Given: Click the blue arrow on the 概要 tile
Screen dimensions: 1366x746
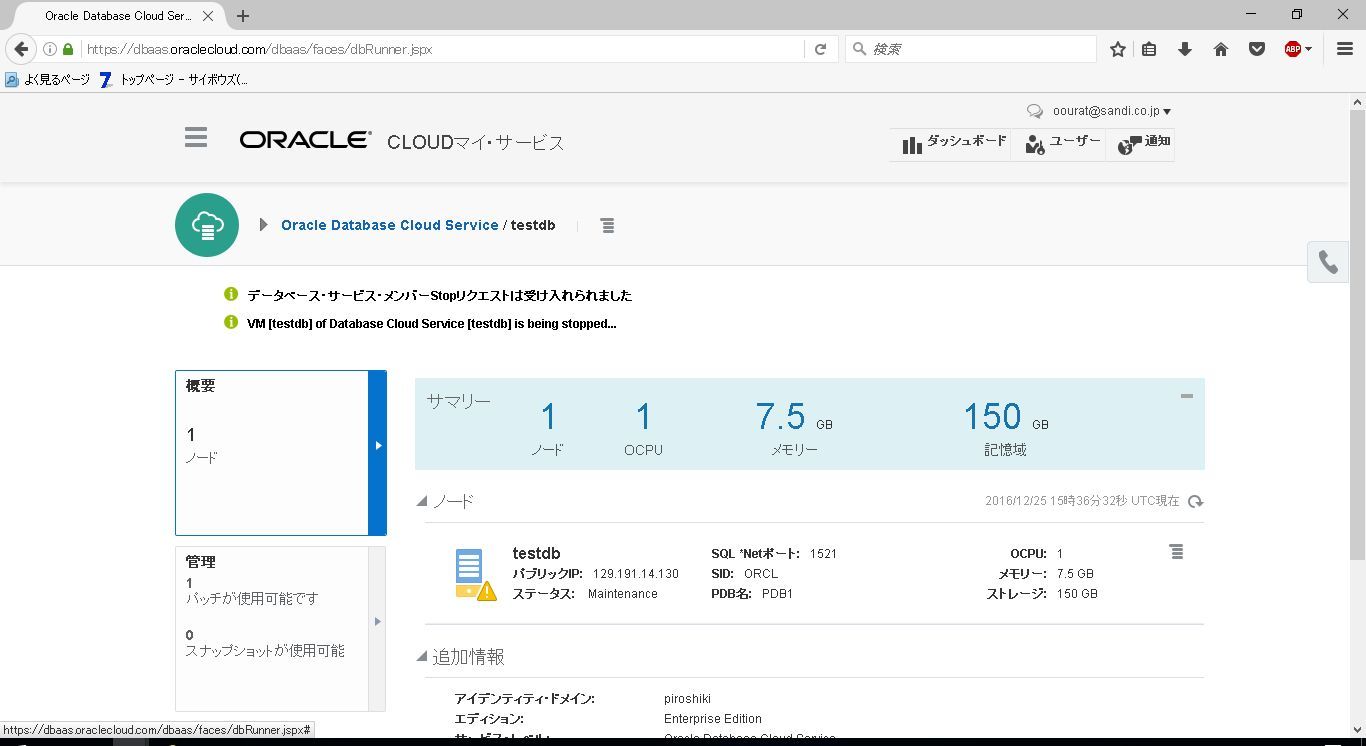Looking at the screenshot, I should click(378, 446).
